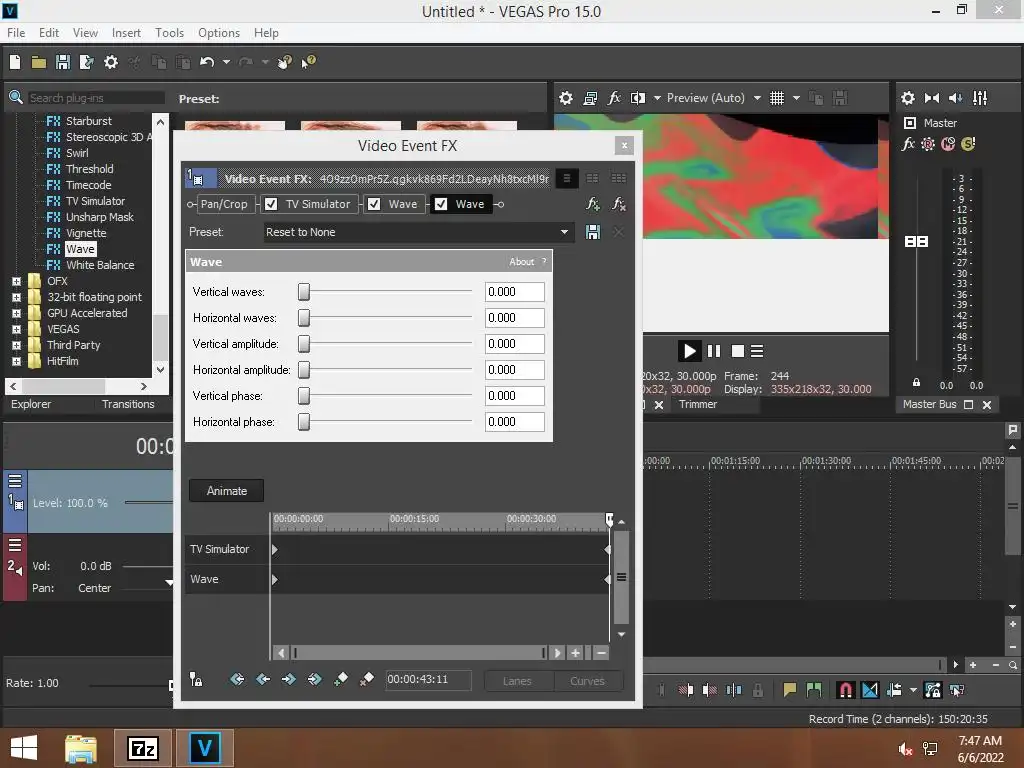
Task: Save the preset with floppy icon
Action: click(x=593, y=232)
